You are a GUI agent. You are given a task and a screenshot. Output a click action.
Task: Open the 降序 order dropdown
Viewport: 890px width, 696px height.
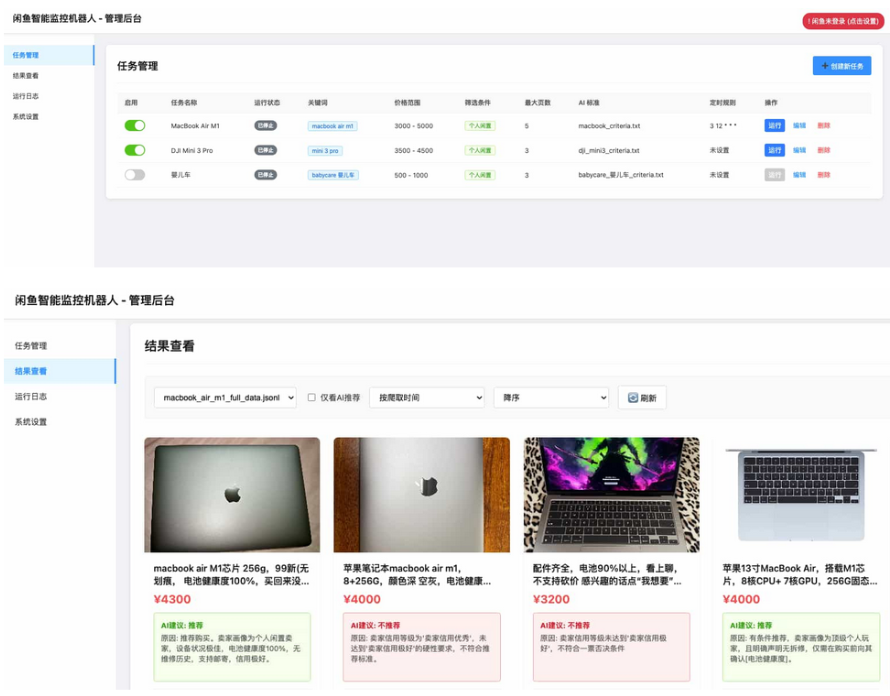(553, 397)
